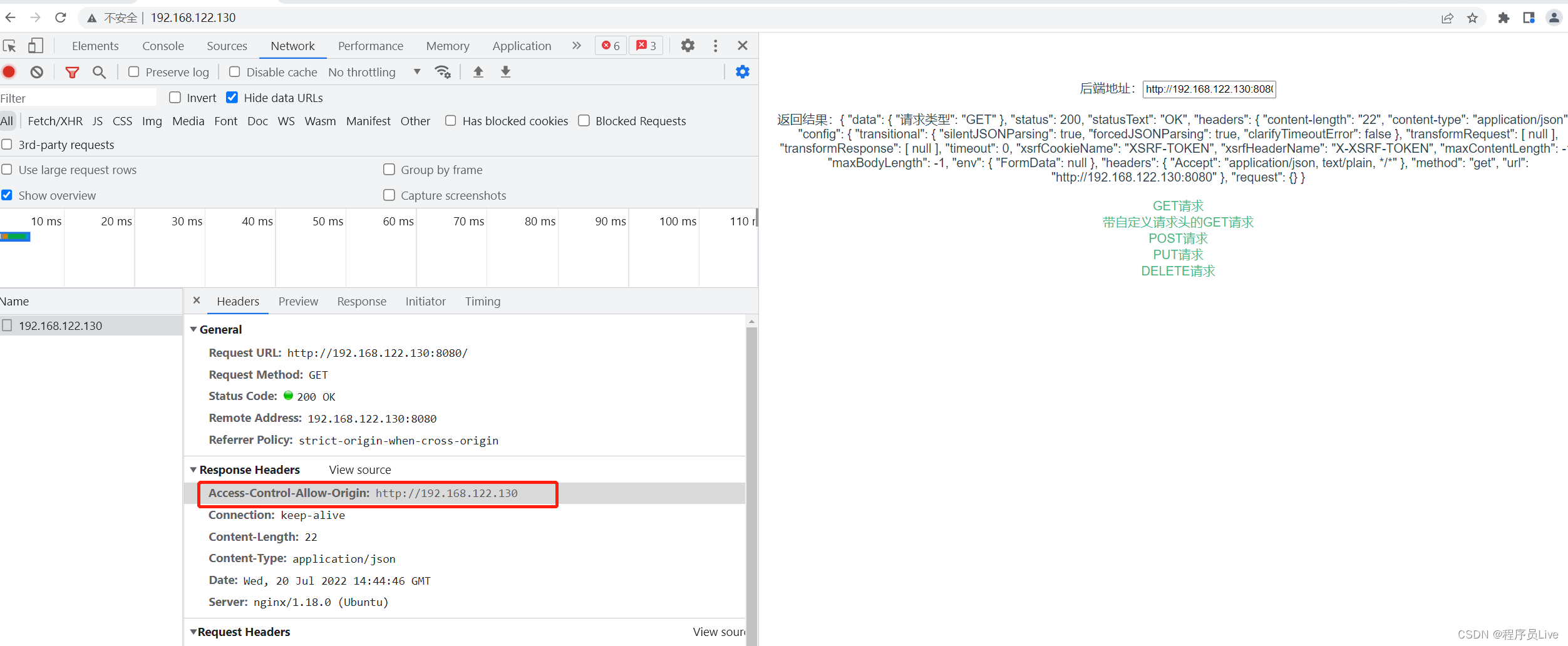
Task: Open the Preview tab
Action: coord(298,301)
